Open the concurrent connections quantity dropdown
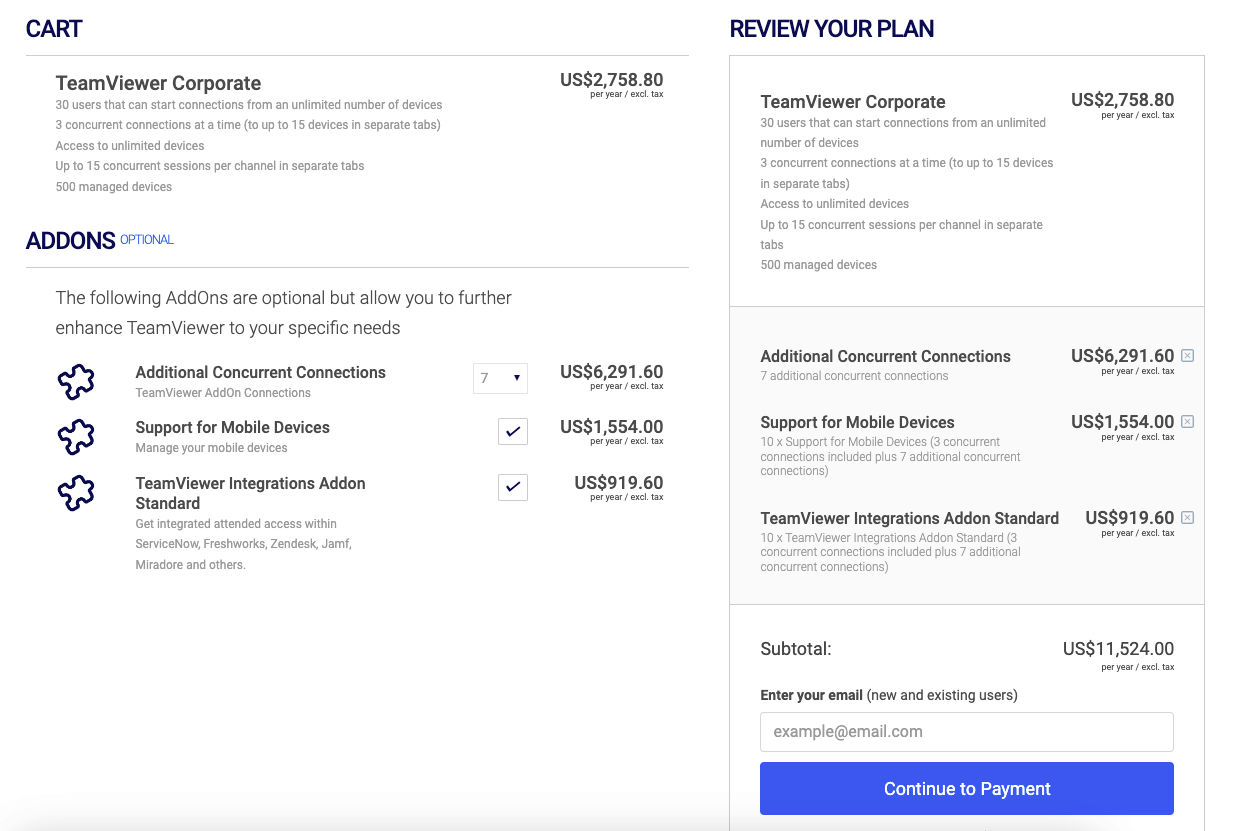The image size is (1238, 831). pyautogui.click(x=500, y=378)
